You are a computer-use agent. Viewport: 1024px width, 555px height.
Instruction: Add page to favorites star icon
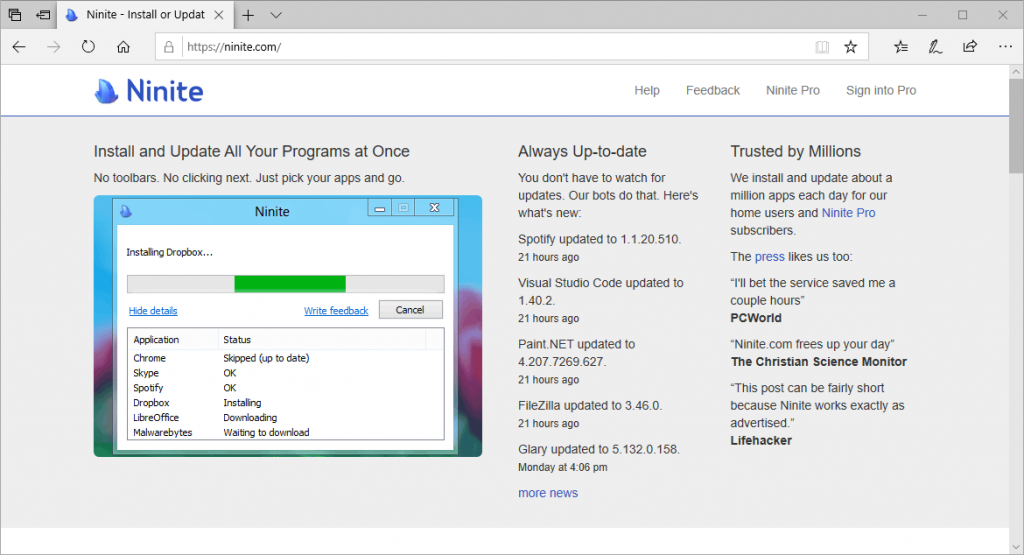tap(850, 47)
